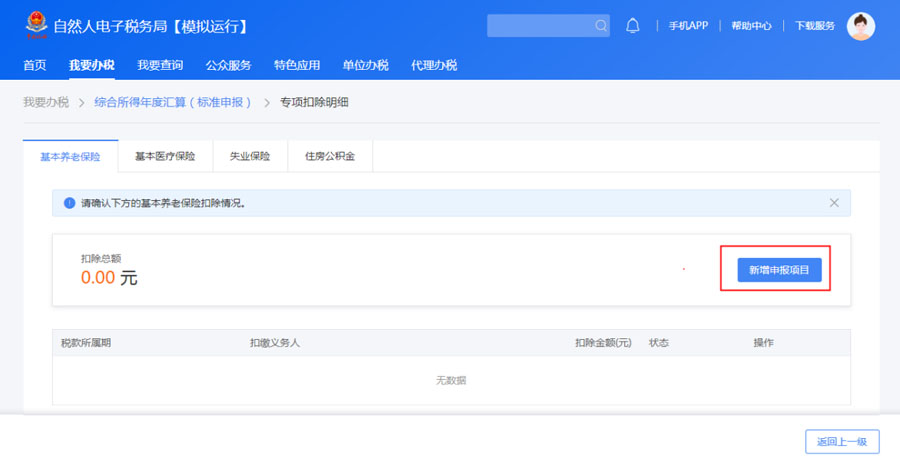Switch to 住房公积金 tab

click(330, 157)
